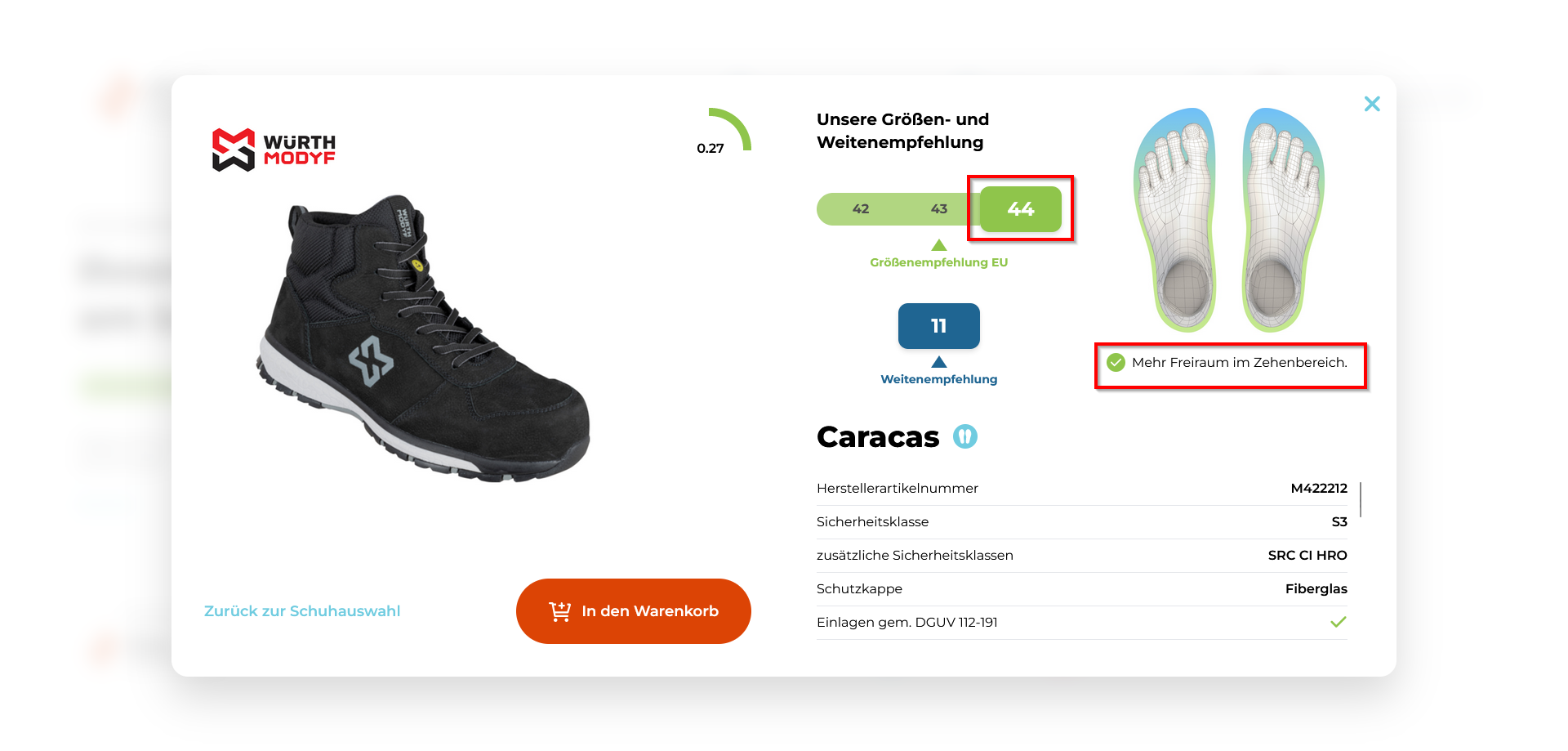Image resolution: width=1568 pixels, height=751 pixels.
Task: Click the 0.27 green arc gauge
Action: (729, 129)
